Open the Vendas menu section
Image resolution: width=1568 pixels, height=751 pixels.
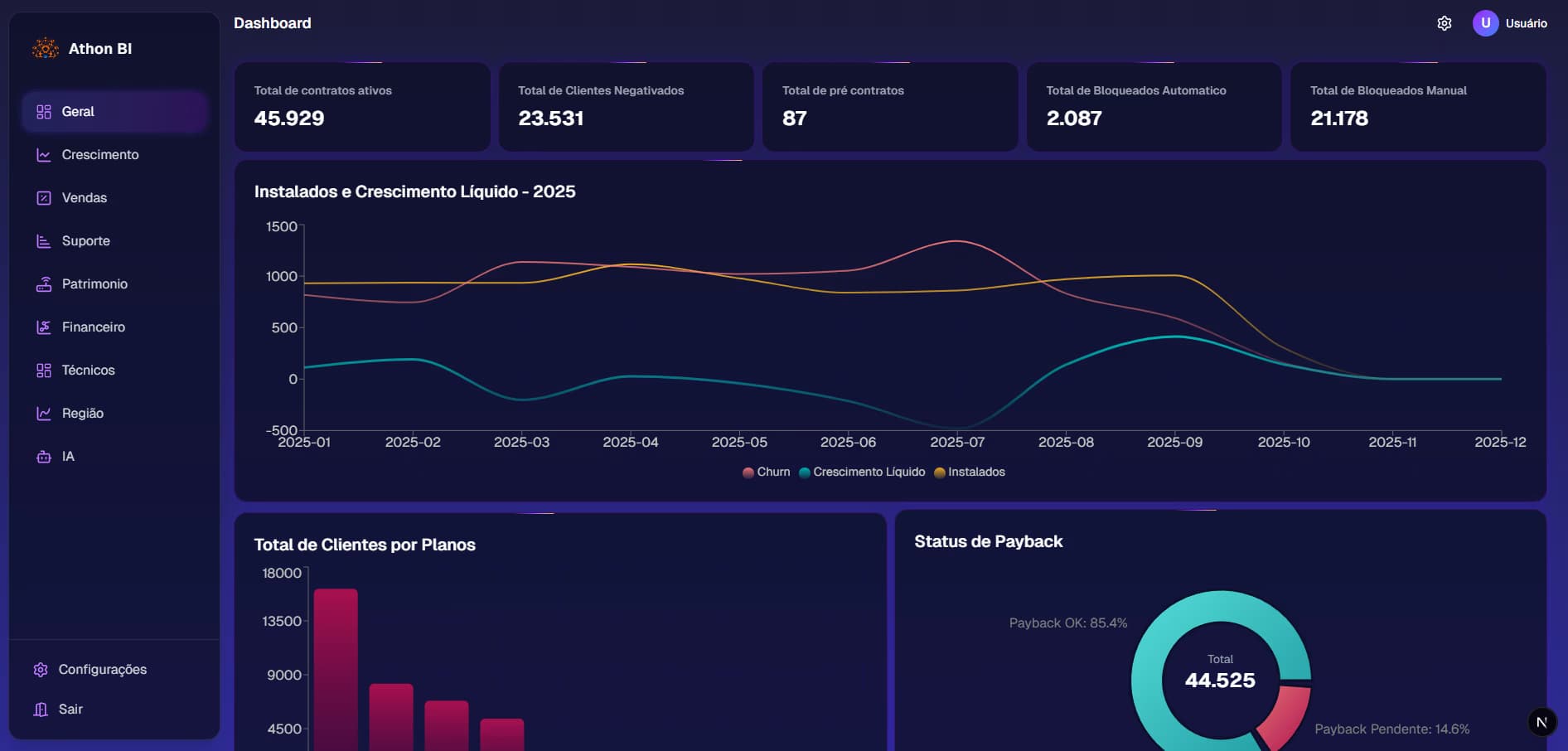[x=84, y=198]
